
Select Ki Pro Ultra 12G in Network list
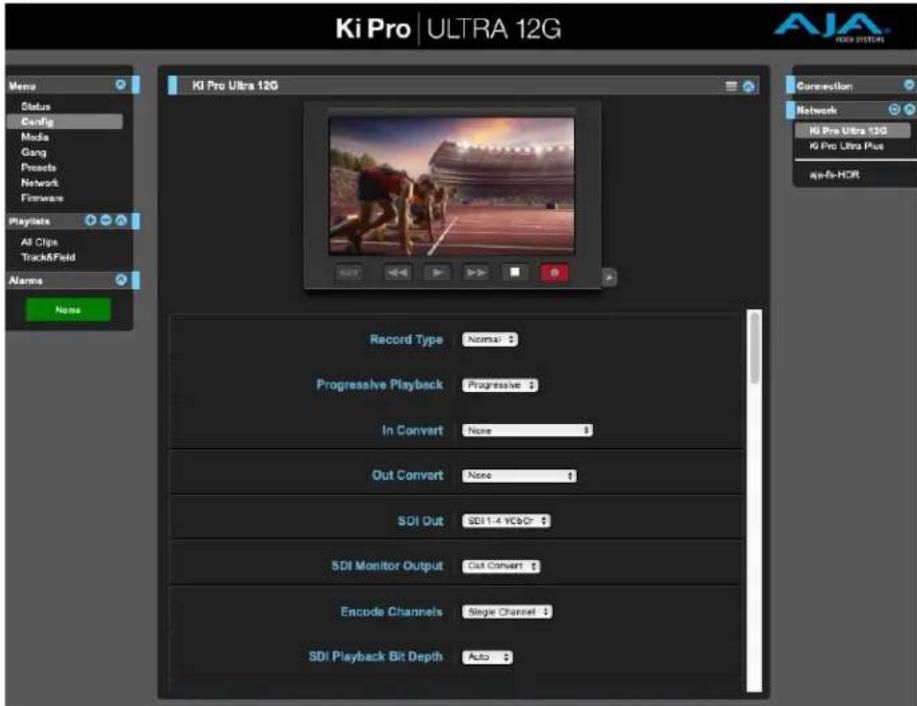tap(852, 130)
